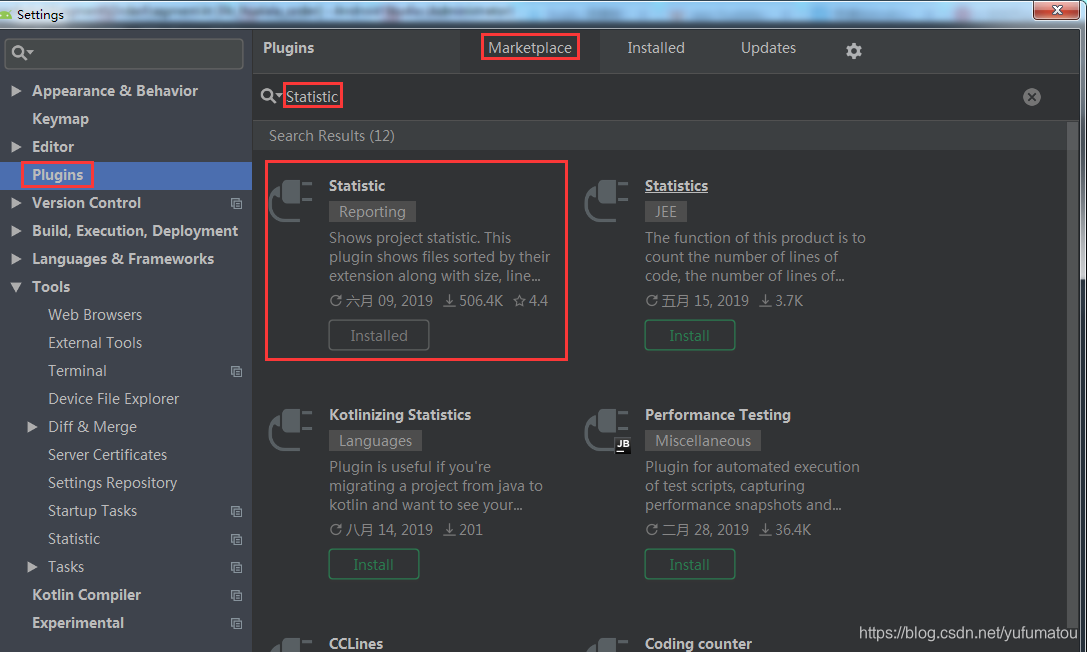Click the Kotlinizing Statistics plugin icon

(x=290, y=430)
